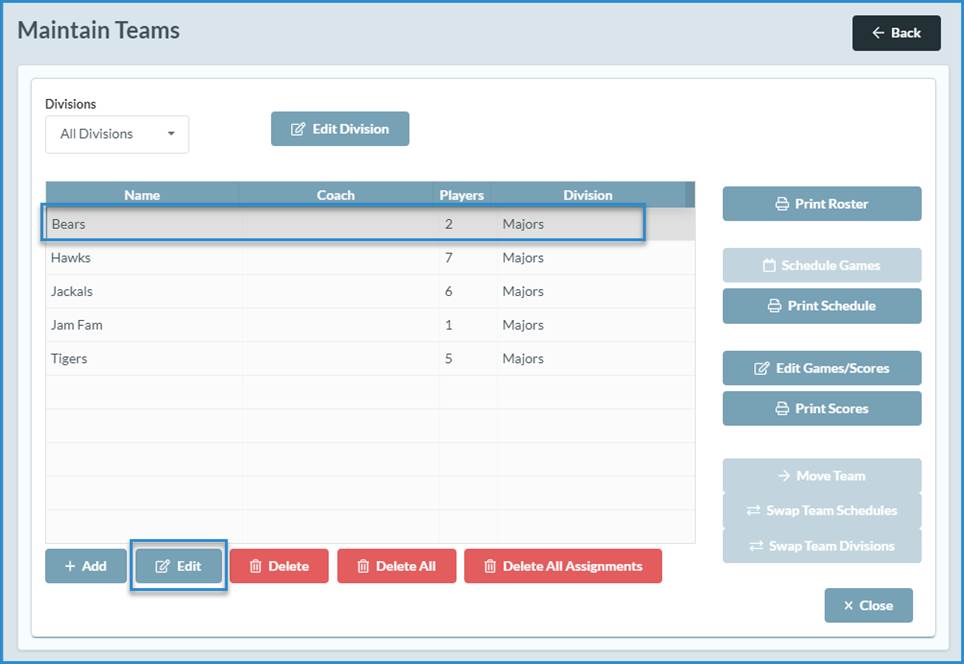Click arrow icon on Move Team
Image resolution: width=964 pixels, height=664 pixels.
pyautogui.click(x=784, y=476)
